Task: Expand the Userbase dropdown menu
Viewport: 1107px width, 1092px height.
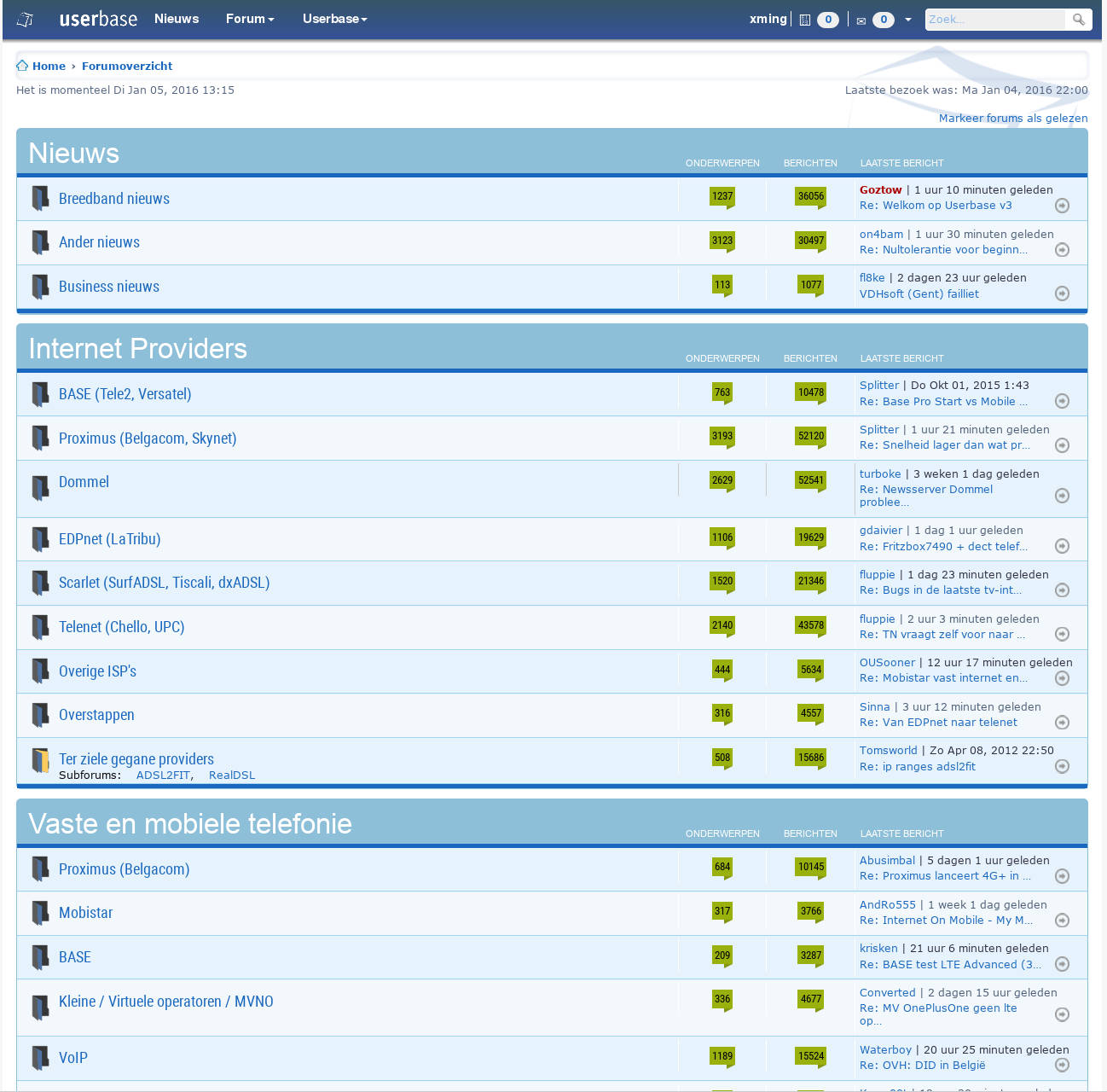Action: pos(334,19)
